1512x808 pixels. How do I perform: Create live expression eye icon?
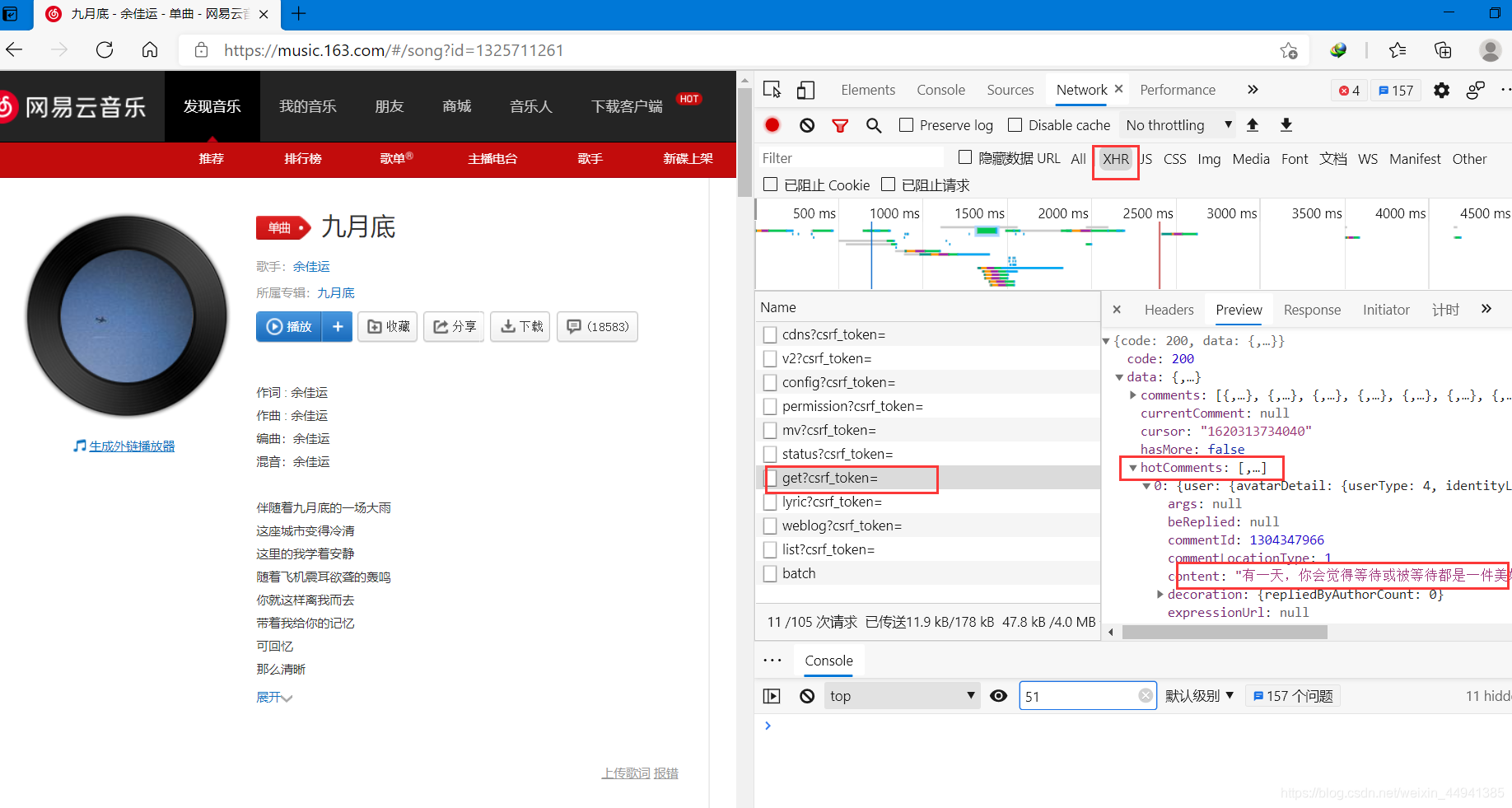[998, 696]
